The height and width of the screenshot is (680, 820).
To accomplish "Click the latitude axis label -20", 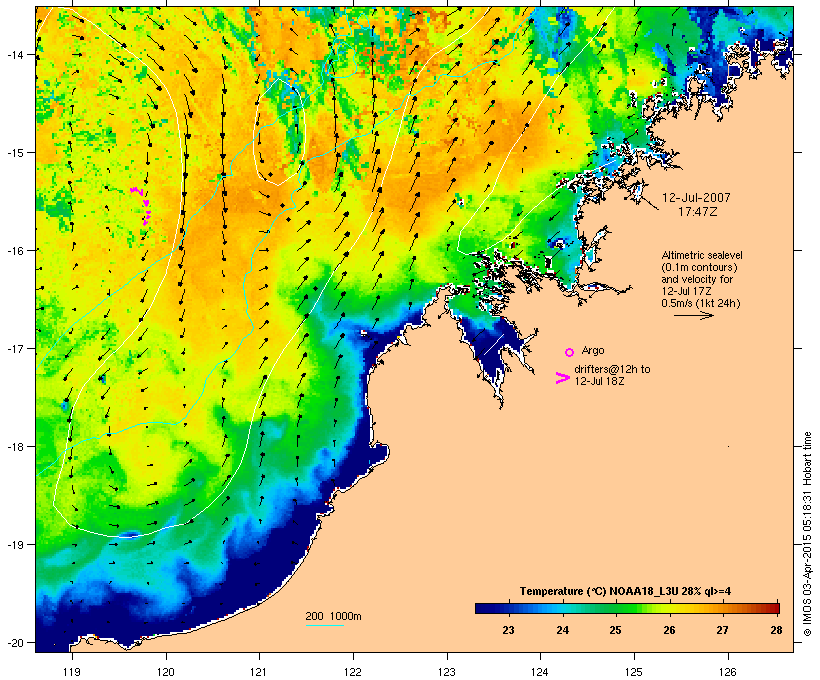I will [x=15, y=643].
